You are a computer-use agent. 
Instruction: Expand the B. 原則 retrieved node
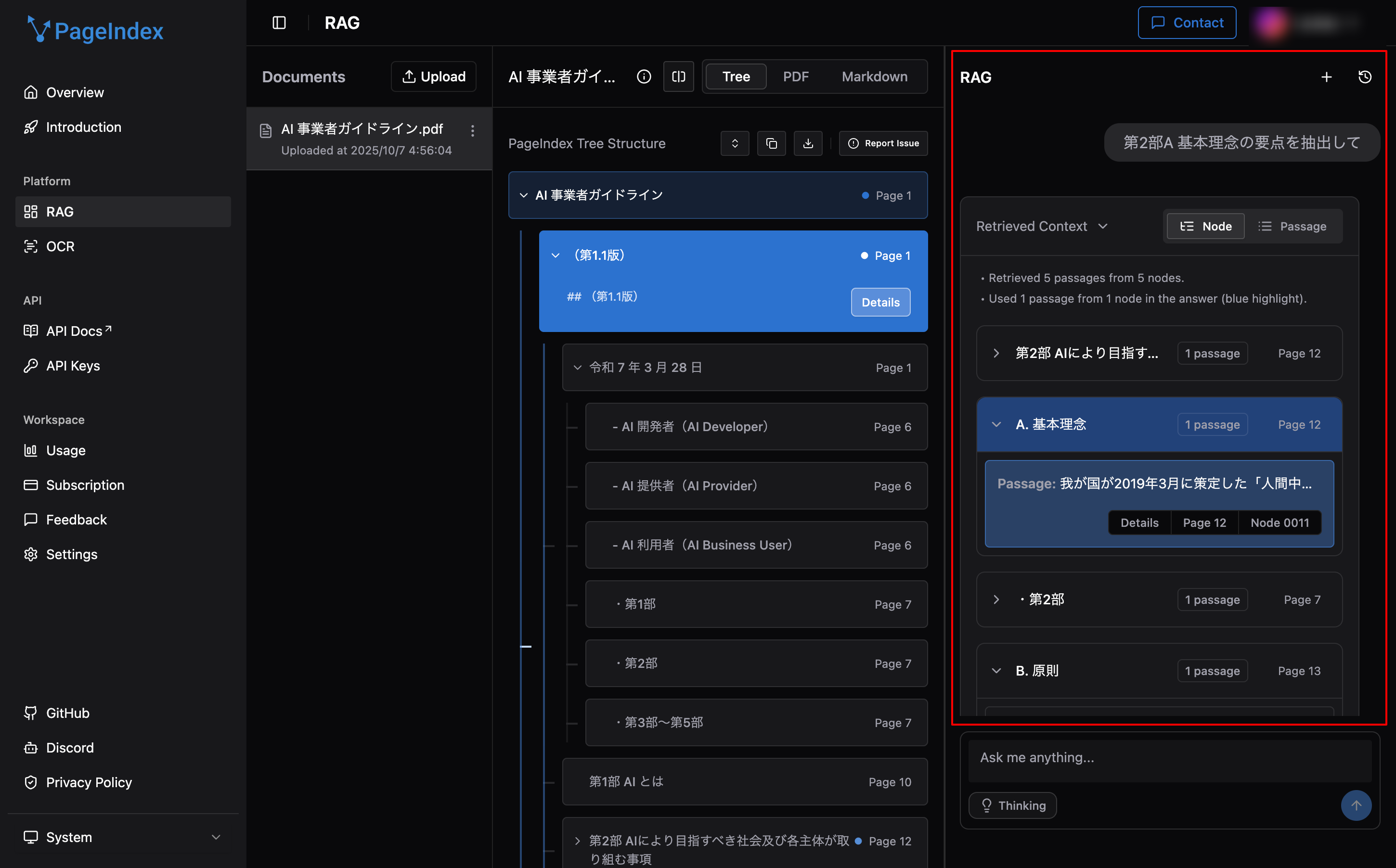pyautogui.click(x=996, y=671)
